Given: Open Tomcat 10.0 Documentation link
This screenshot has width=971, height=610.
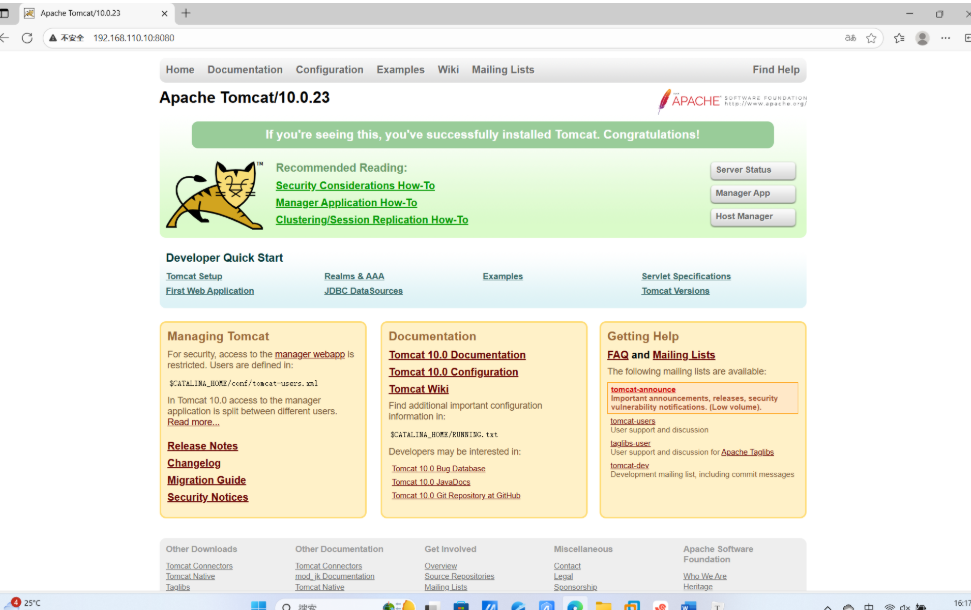Looking at the screenshot, I should (457, 355).
